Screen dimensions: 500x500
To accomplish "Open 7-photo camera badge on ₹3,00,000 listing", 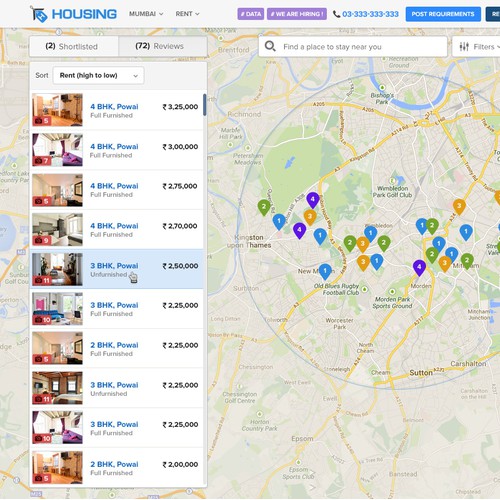I will coord(42,161).
